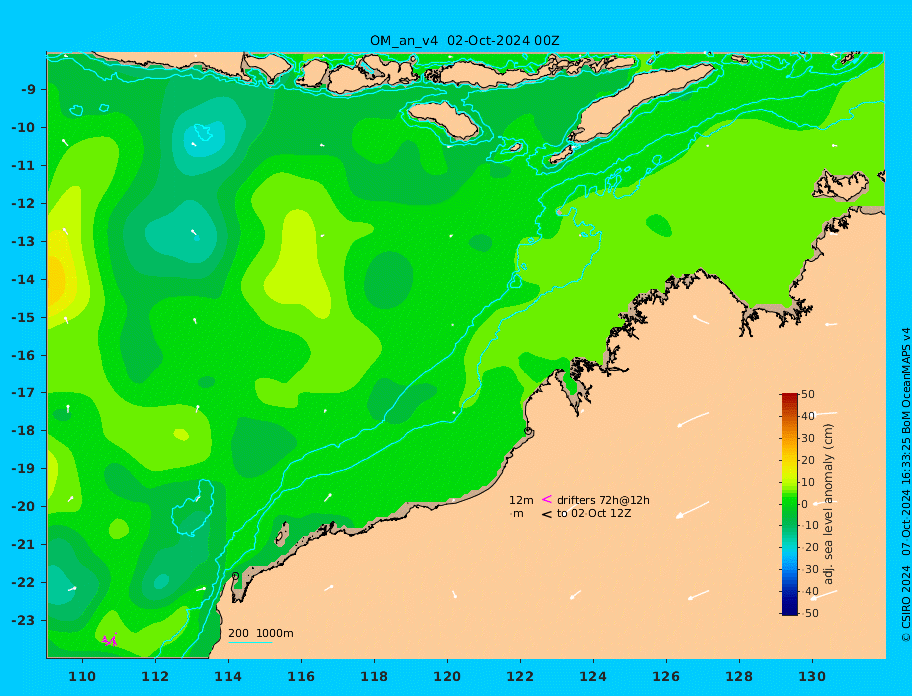Click the '120' longitude axis label
The height and width of the screenshot is (696, 912).
[x=447, y=677]
